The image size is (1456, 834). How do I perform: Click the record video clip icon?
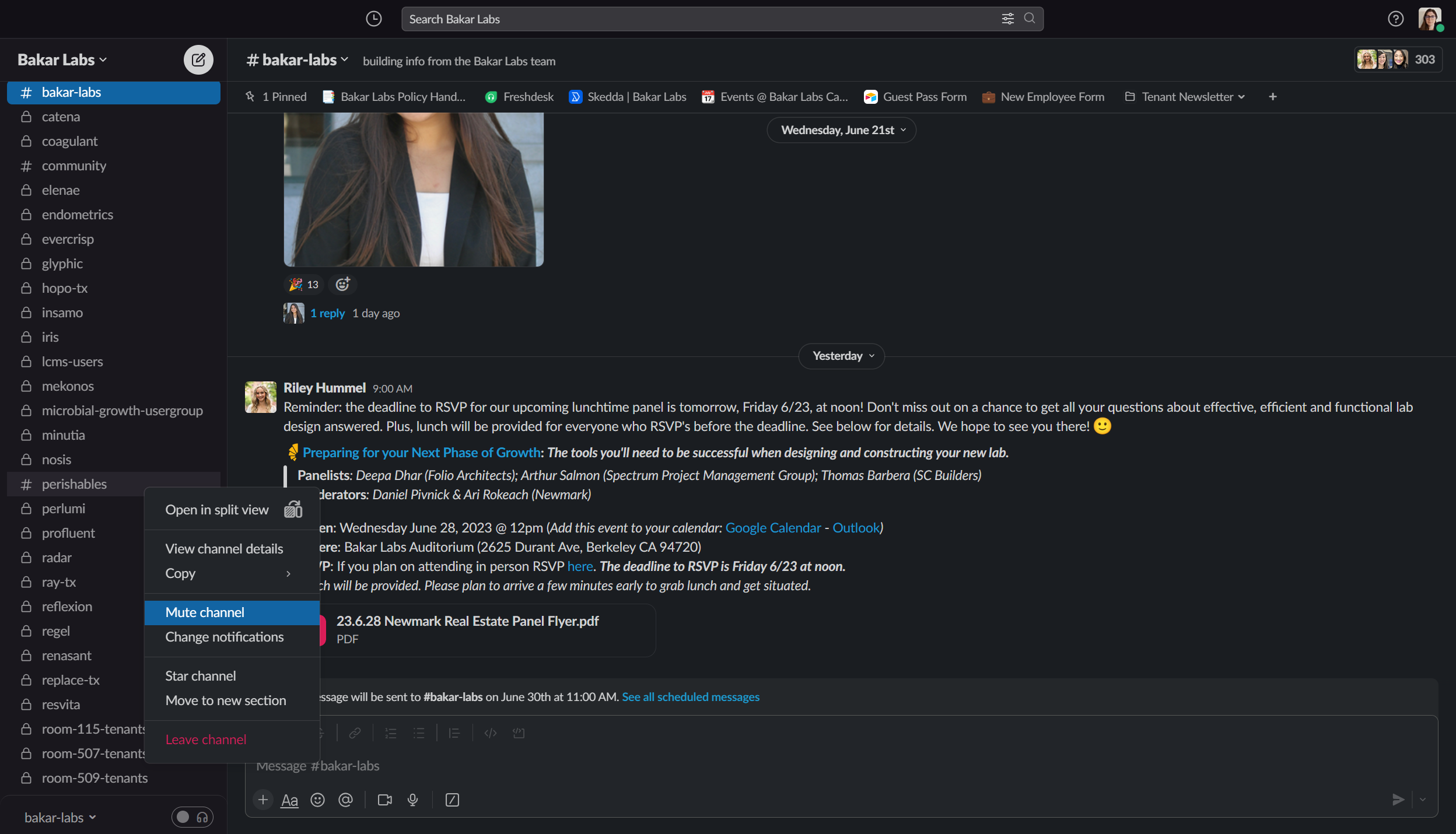(384, 800)
